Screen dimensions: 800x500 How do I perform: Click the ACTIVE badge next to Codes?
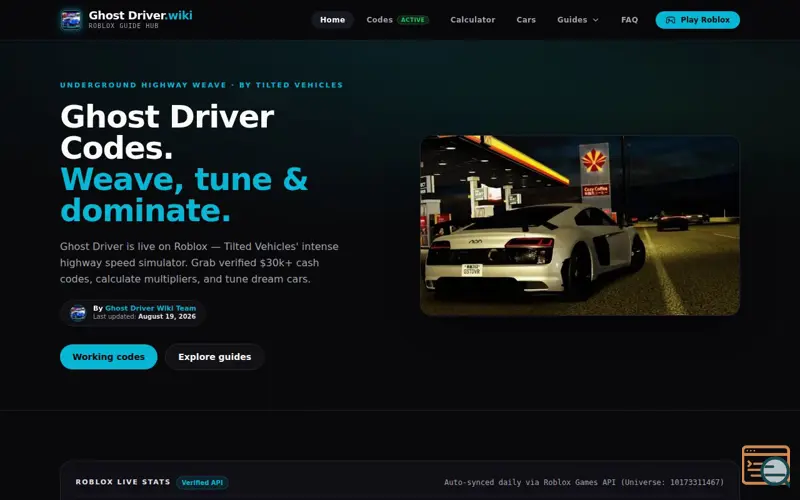413,20
